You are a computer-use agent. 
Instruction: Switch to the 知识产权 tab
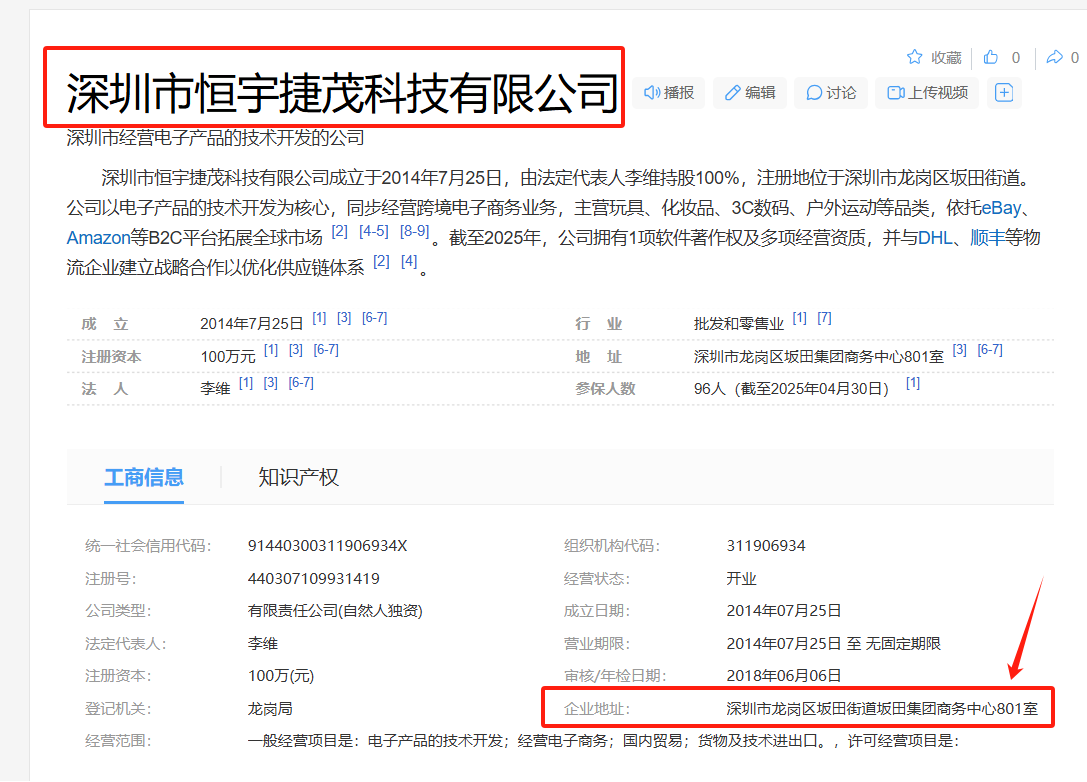(298, 477)
